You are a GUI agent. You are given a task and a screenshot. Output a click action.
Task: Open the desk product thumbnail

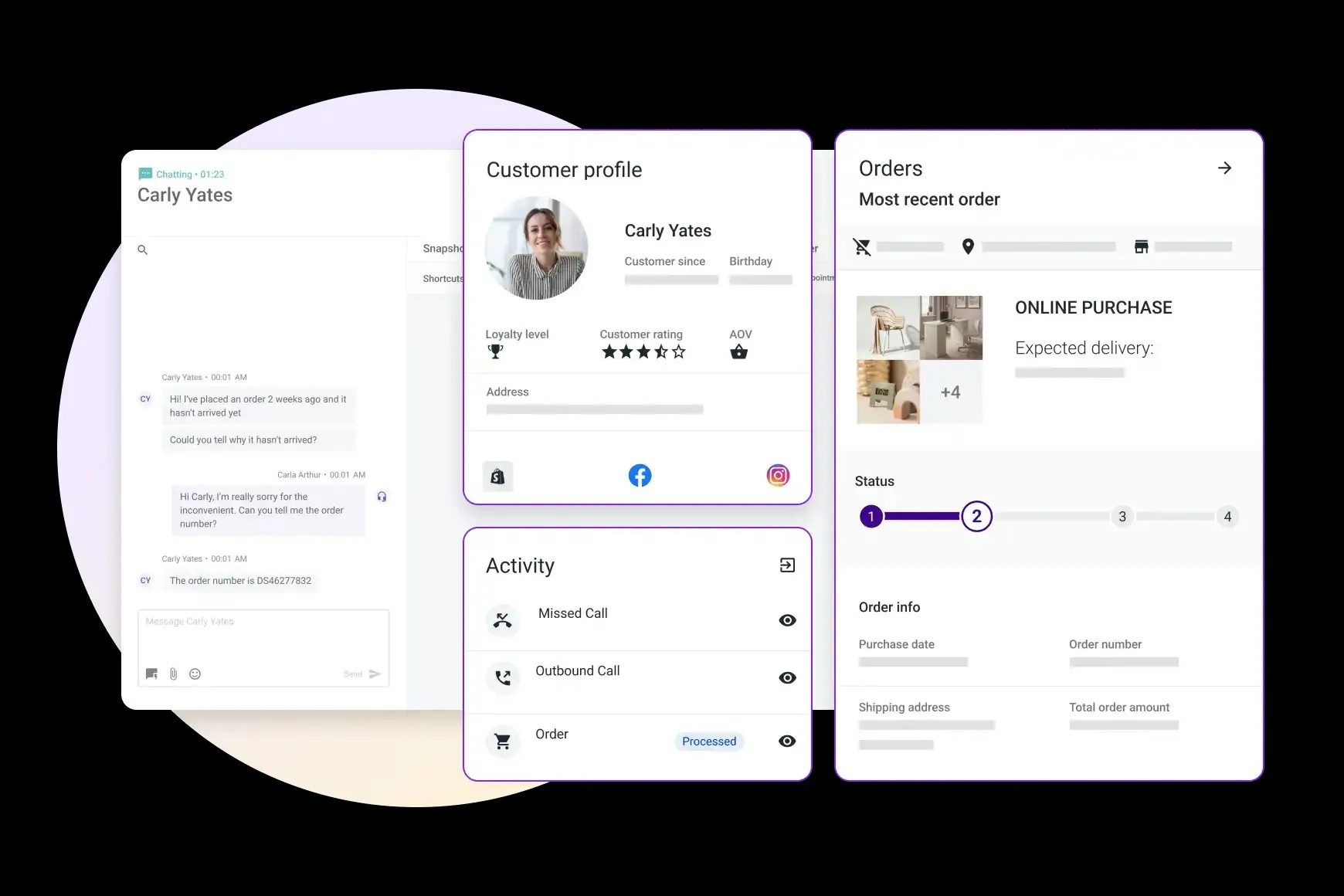952,328
